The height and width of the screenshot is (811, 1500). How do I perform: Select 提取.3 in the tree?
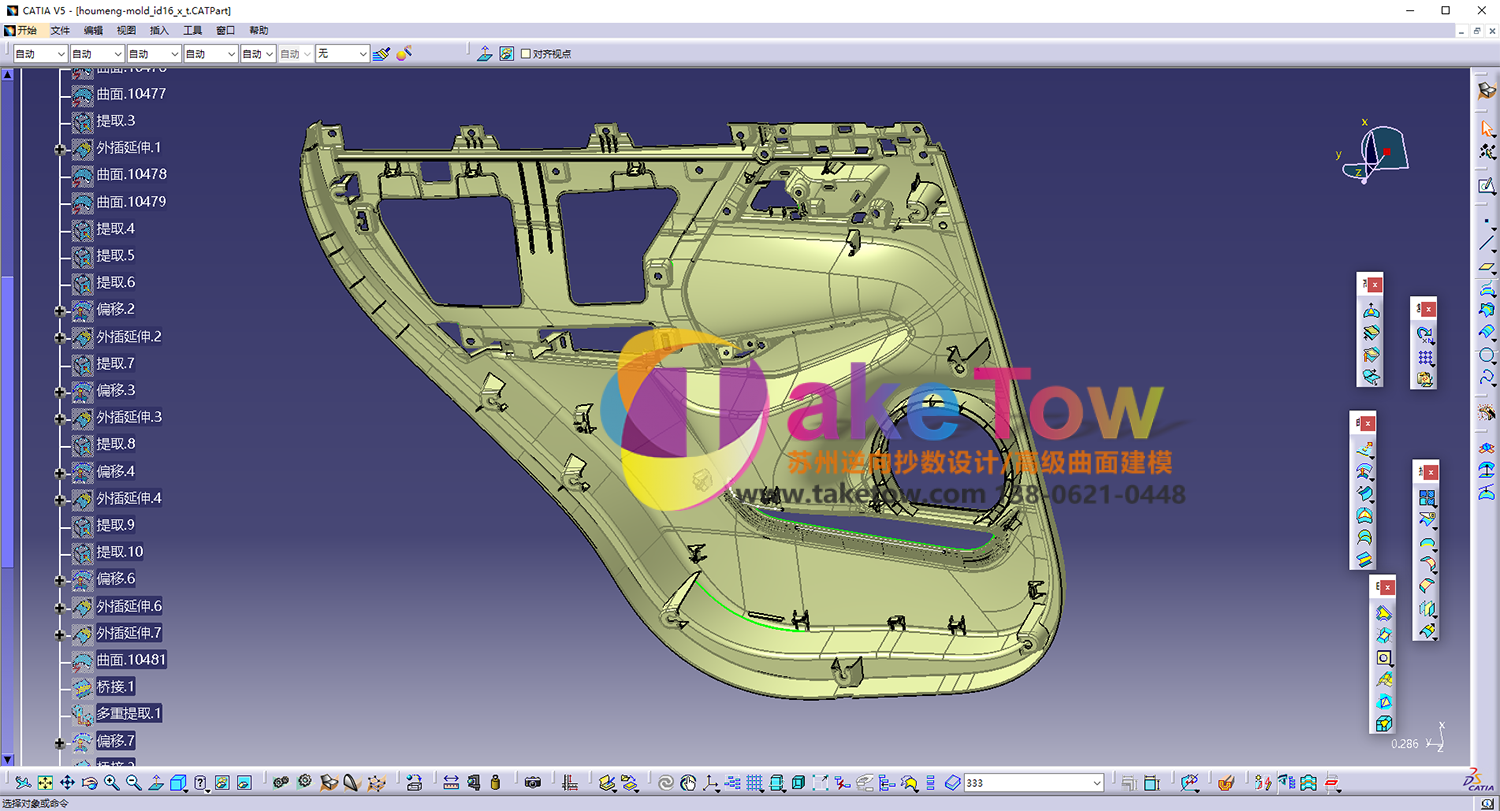click(x=116, y=121)
